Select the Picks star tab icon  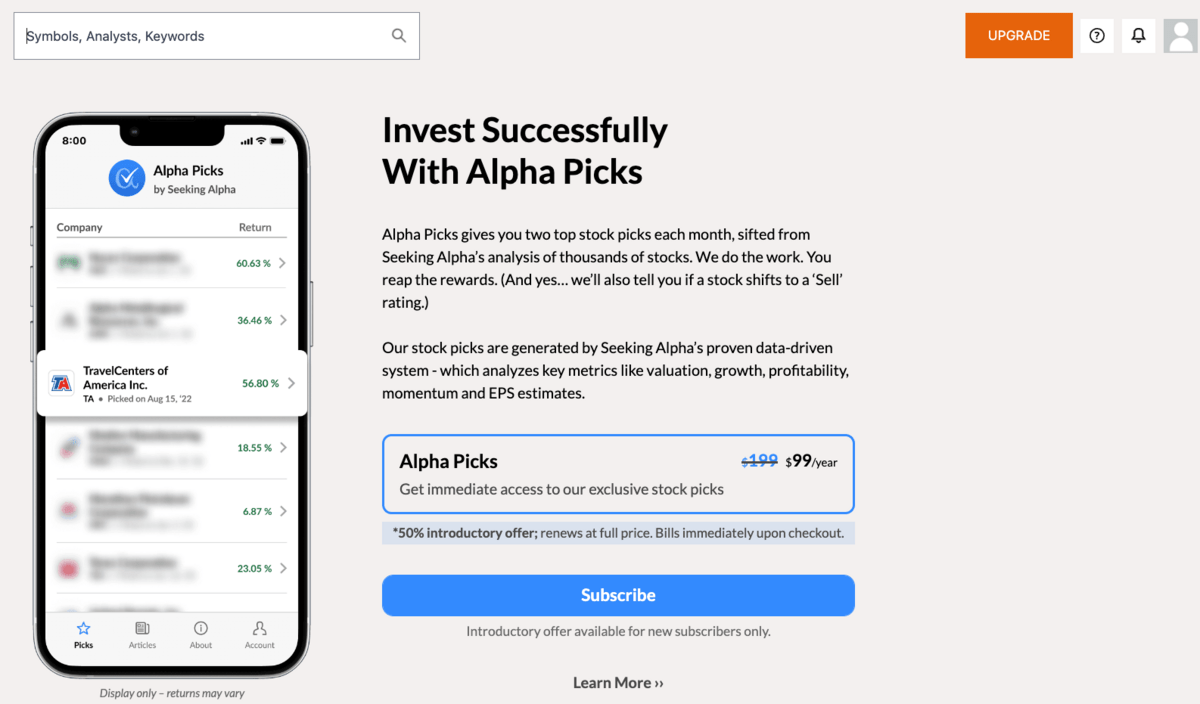point(84,628)
